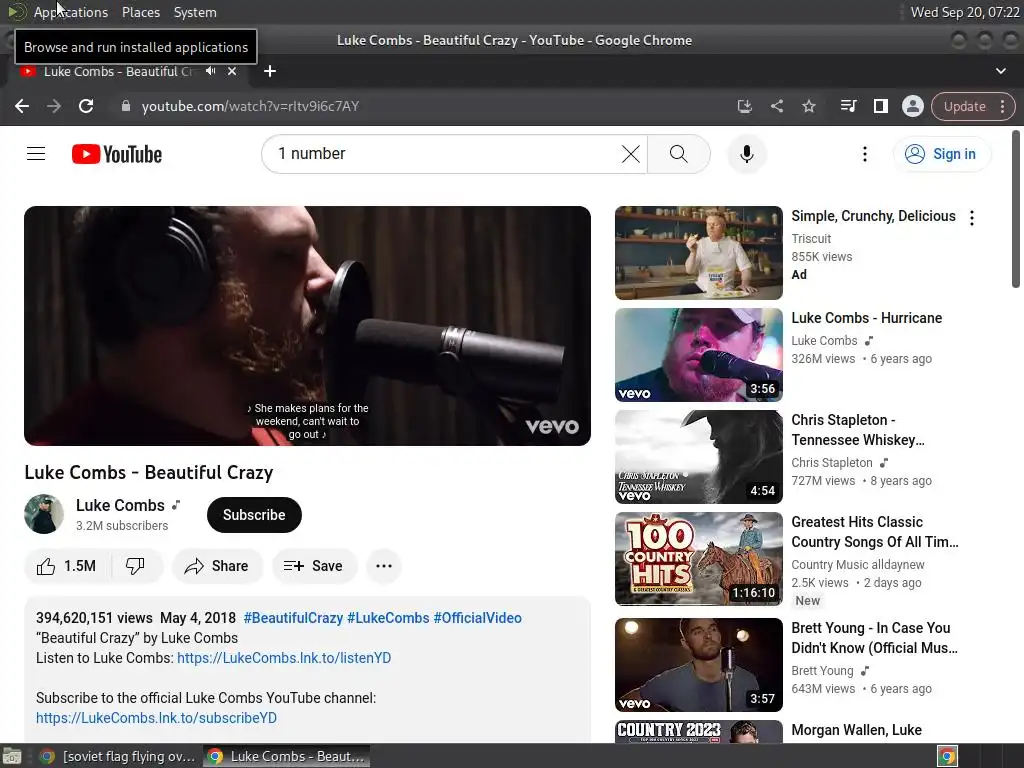Expand the tab search chevron
The image size is (1024, 768).
coord(1000,71)
